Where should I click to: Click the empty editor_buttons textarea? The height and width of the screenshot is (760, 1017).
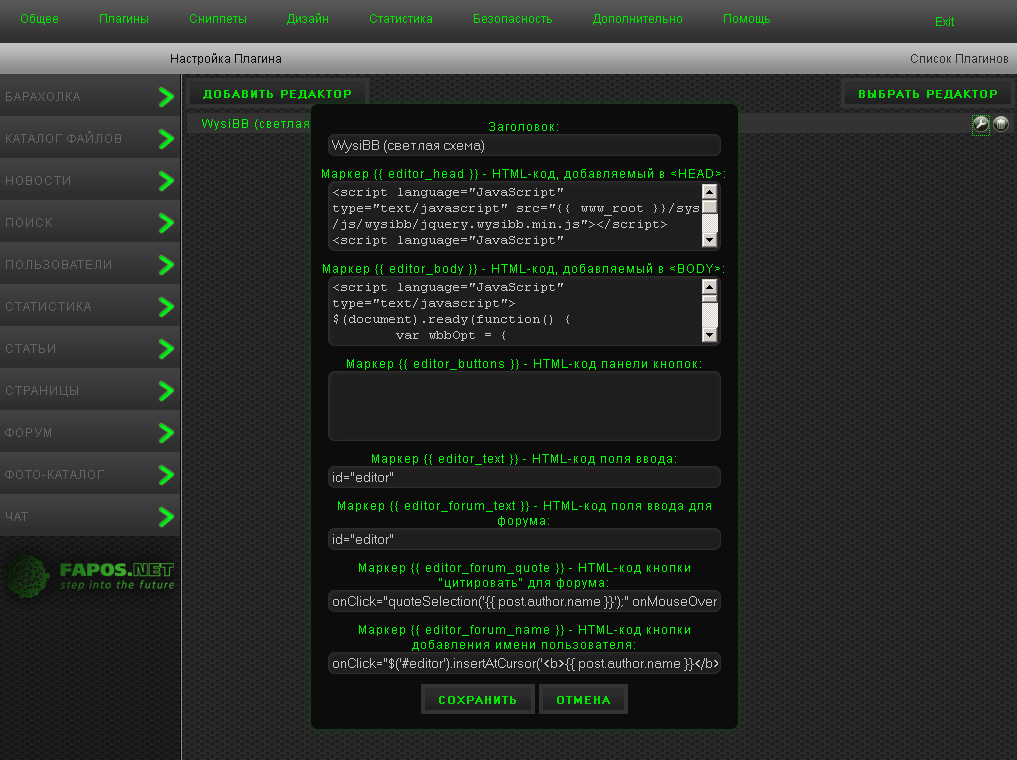coord(524,406)
